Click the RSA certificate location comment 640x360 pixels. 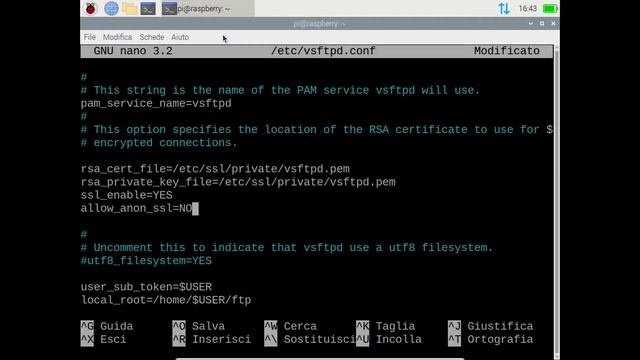tap(317, 129)
